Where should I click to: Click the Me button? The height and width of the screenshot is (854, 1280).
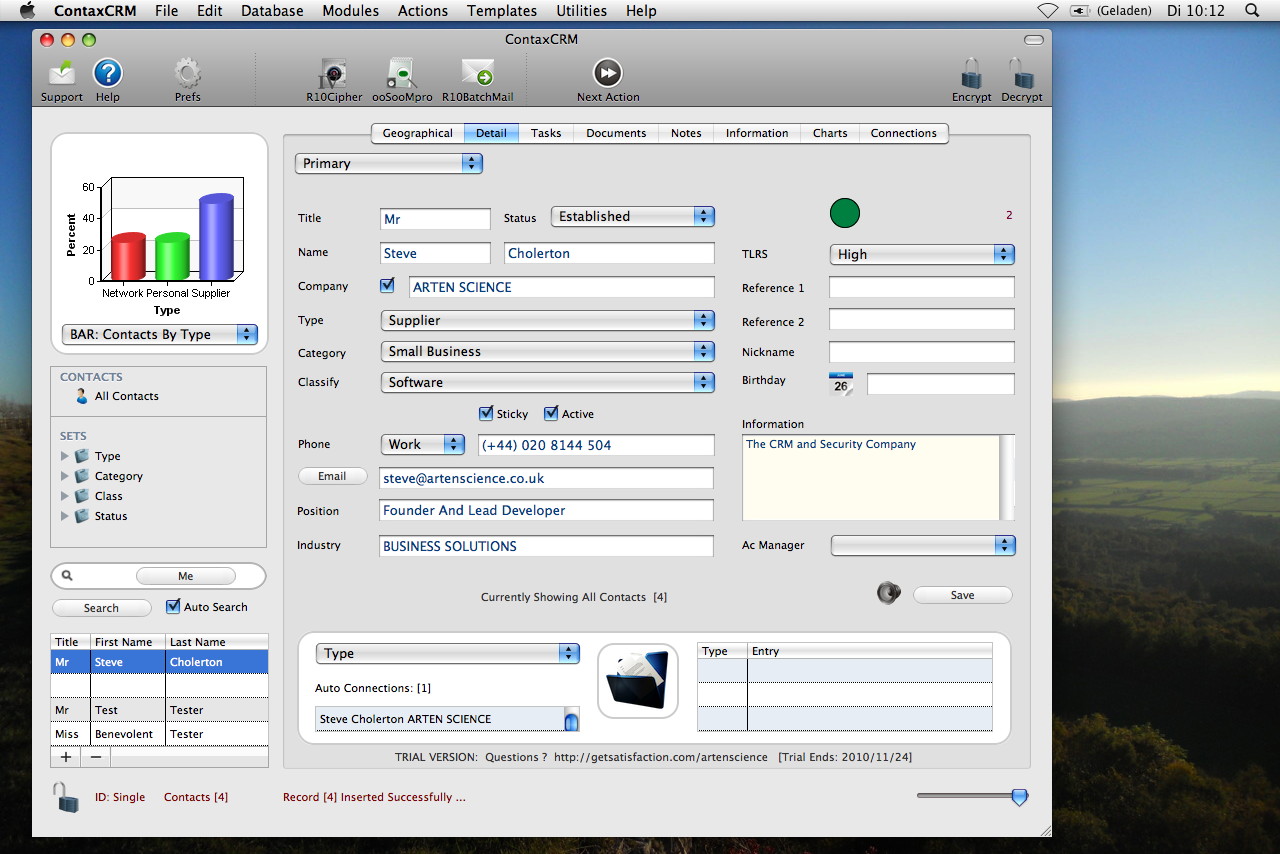point(186,576)
